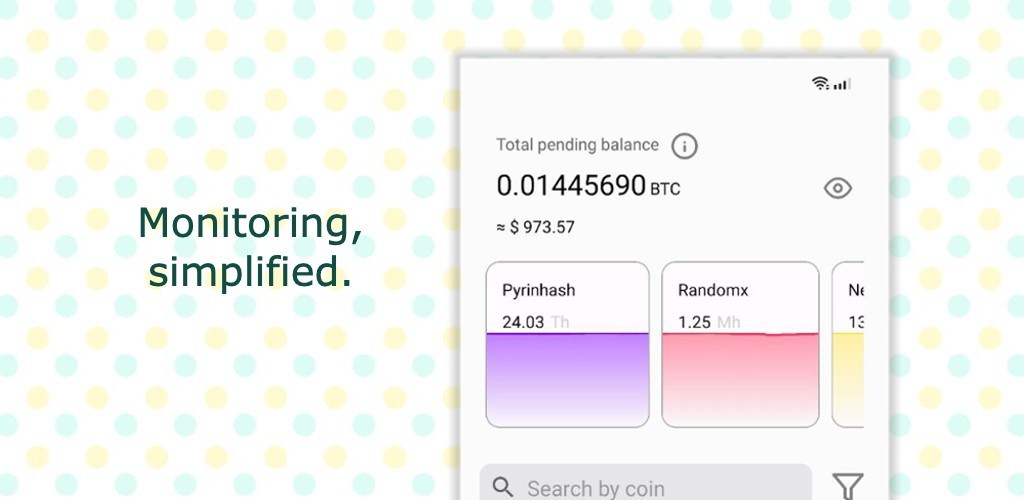
Task: Click the red Randomx hashrate chart area
Action: pos(740,380)
